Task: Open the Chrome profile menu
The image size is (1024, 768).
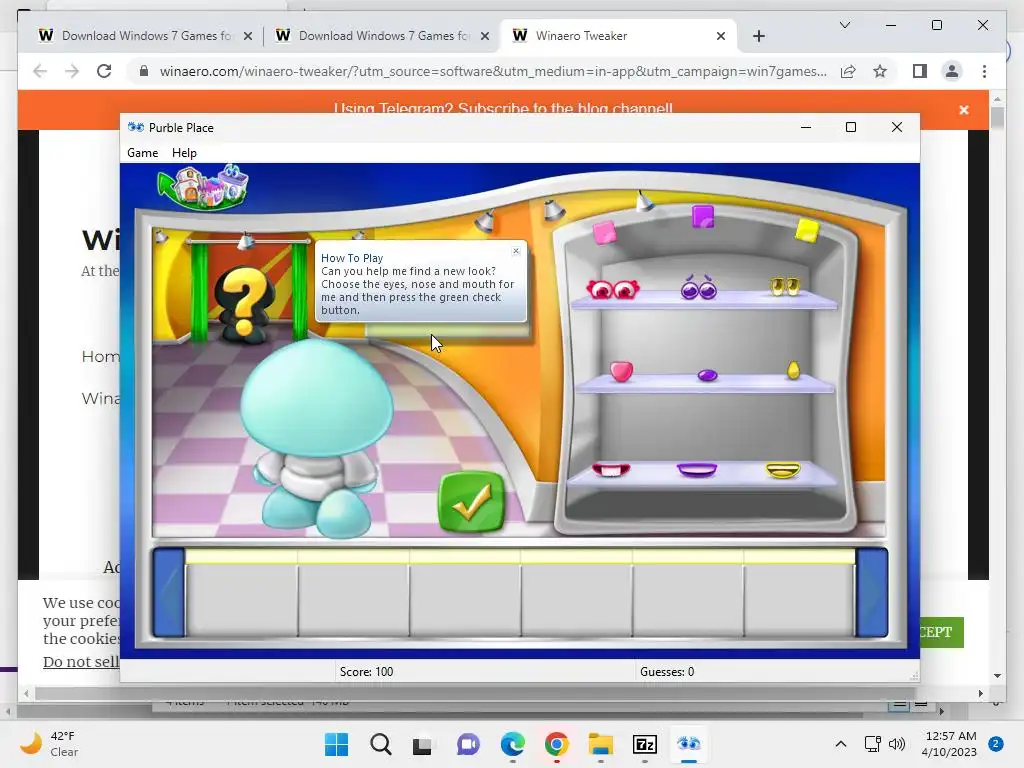Action: tap(952, 71)
